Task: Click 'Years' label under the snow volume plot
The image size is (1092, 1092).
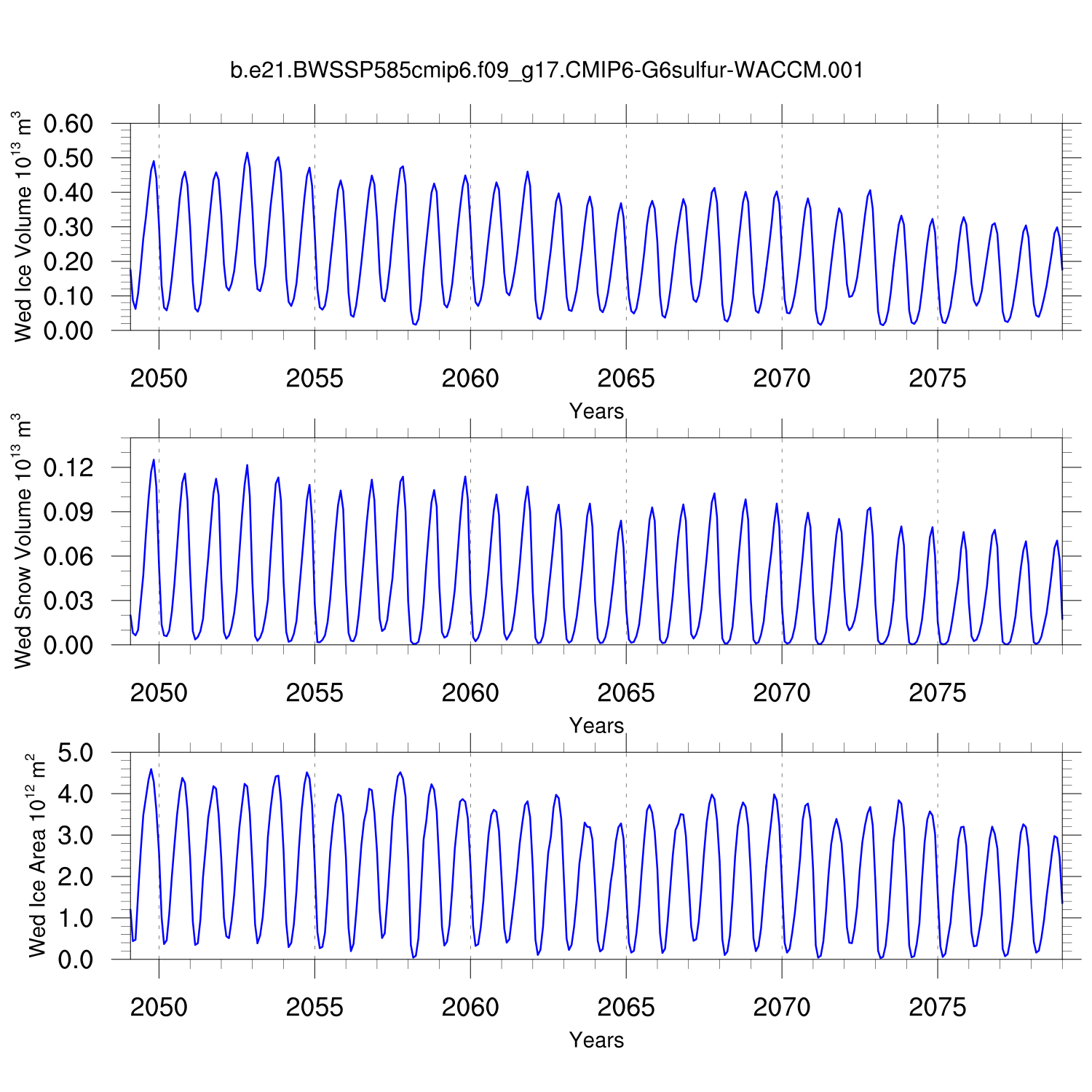Action: pos(596,726)
